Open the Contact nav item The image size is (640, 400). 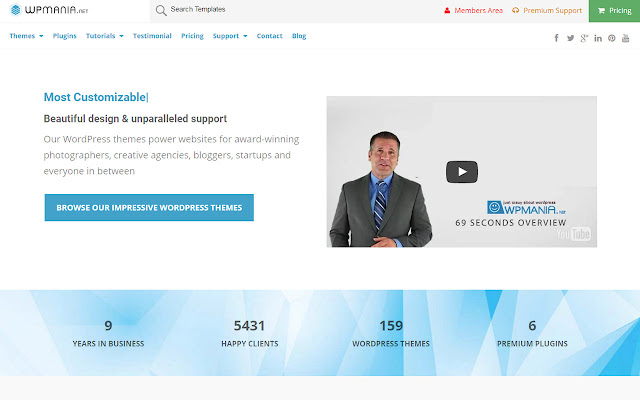tap(269, 36)
